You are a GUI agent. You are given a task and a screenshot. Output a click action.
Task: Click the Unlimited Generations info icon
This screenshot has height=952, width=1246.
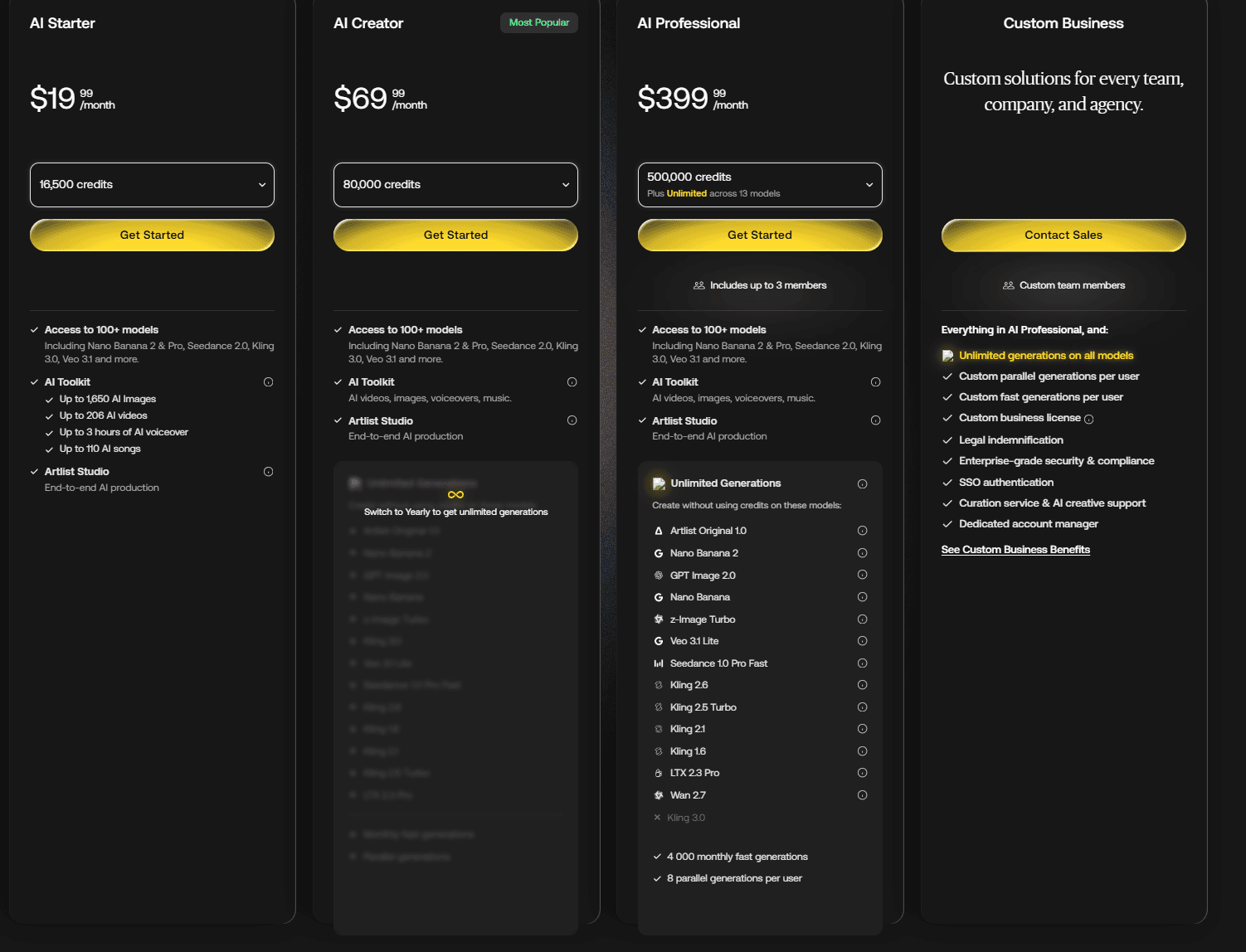click(x=862, y=484)
